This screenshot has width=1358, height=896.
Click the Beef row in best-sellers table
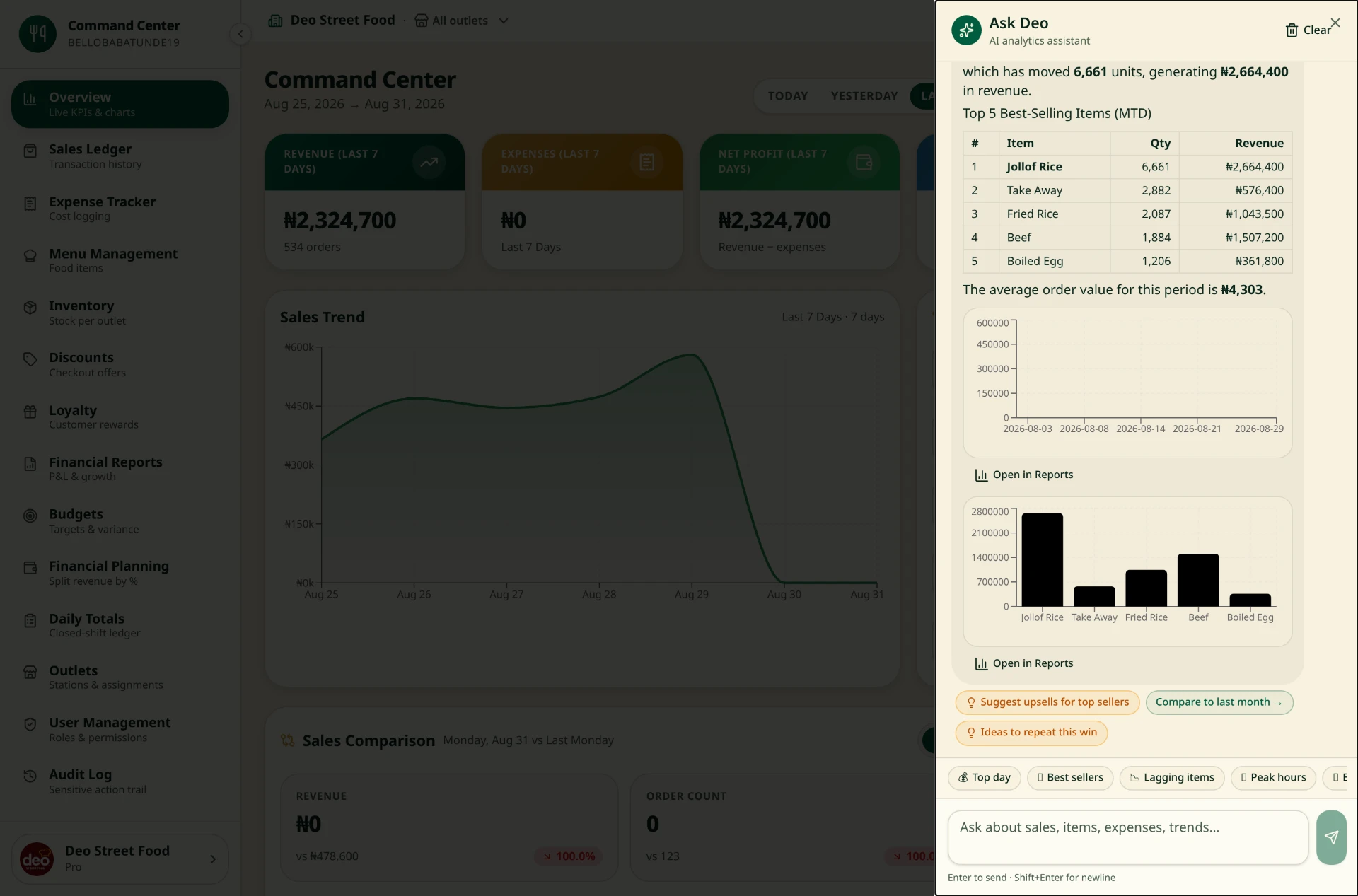[x=1127, y=238]
